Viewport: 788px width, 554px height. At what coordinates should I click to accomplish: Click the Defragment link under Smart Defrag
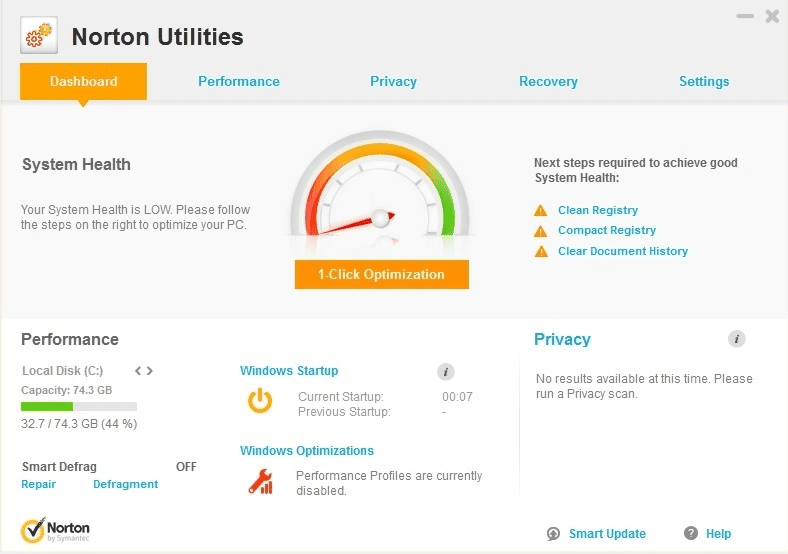125,484
